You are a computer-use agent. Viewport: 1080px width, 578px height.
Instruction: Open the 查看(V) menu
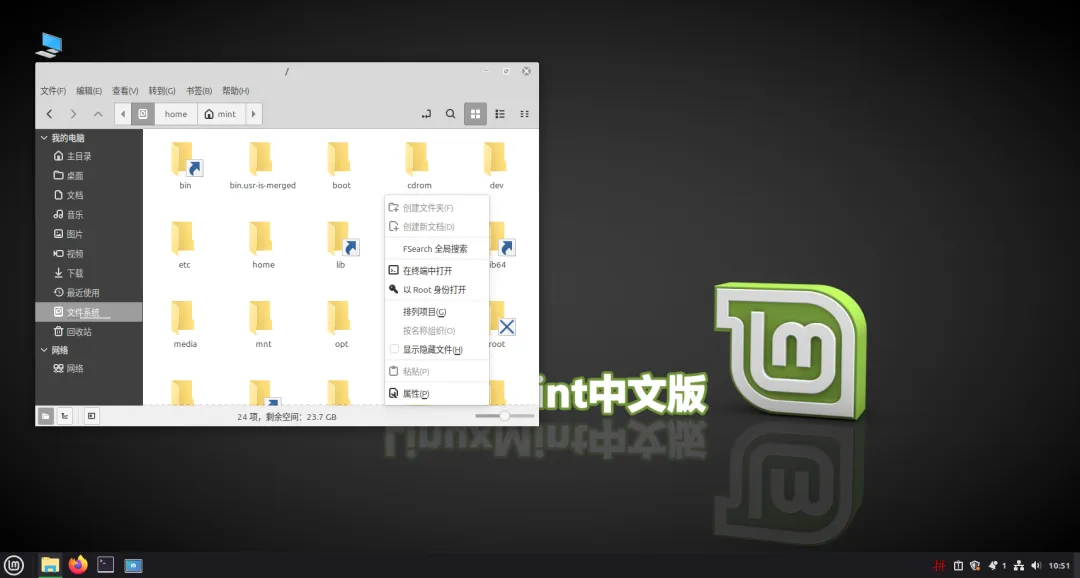125,91
